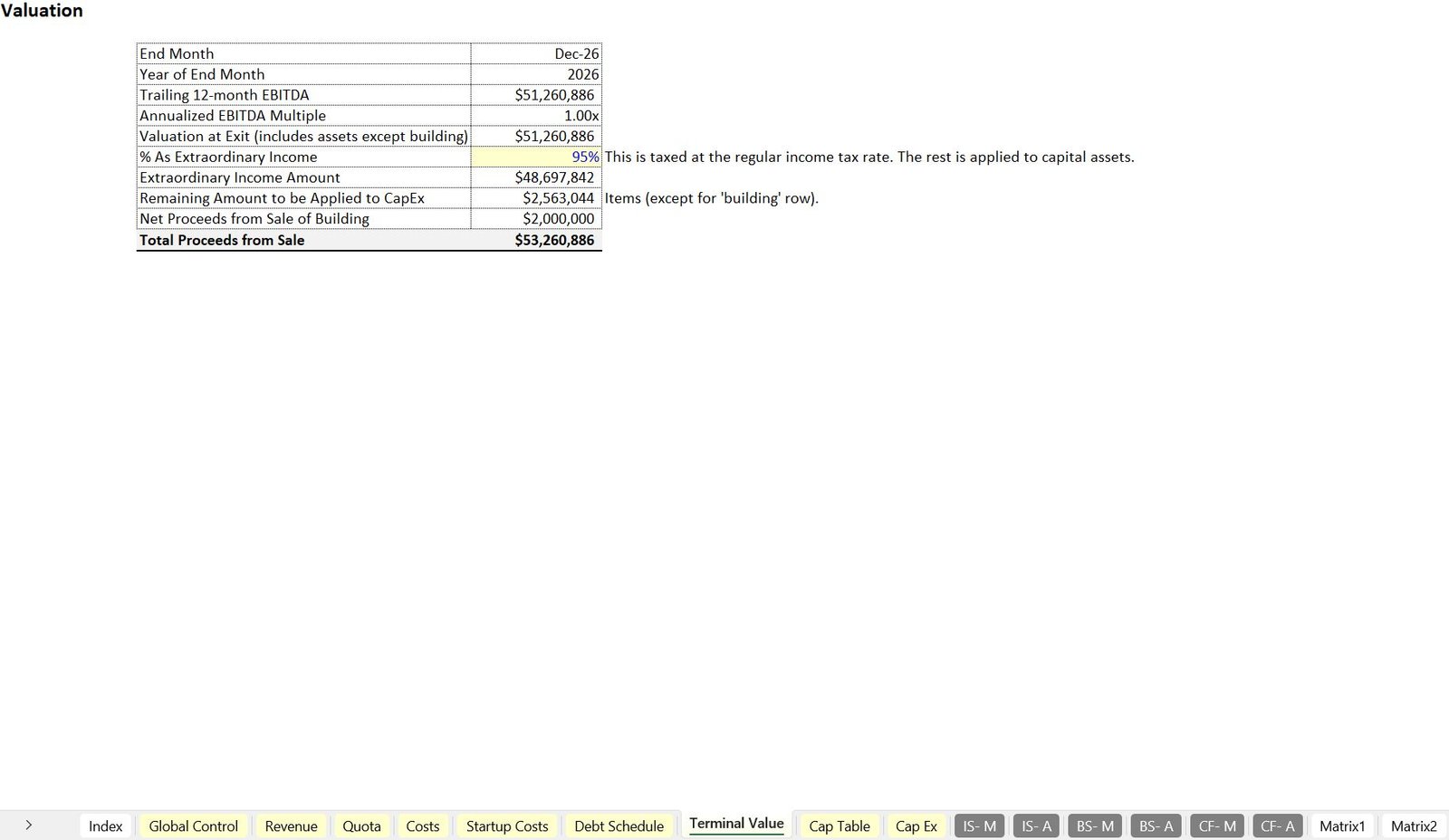This screenshot has height=840, width=1449.
Task: Select the CF- M sheet tab
Action: click(x=1217, y=826)
